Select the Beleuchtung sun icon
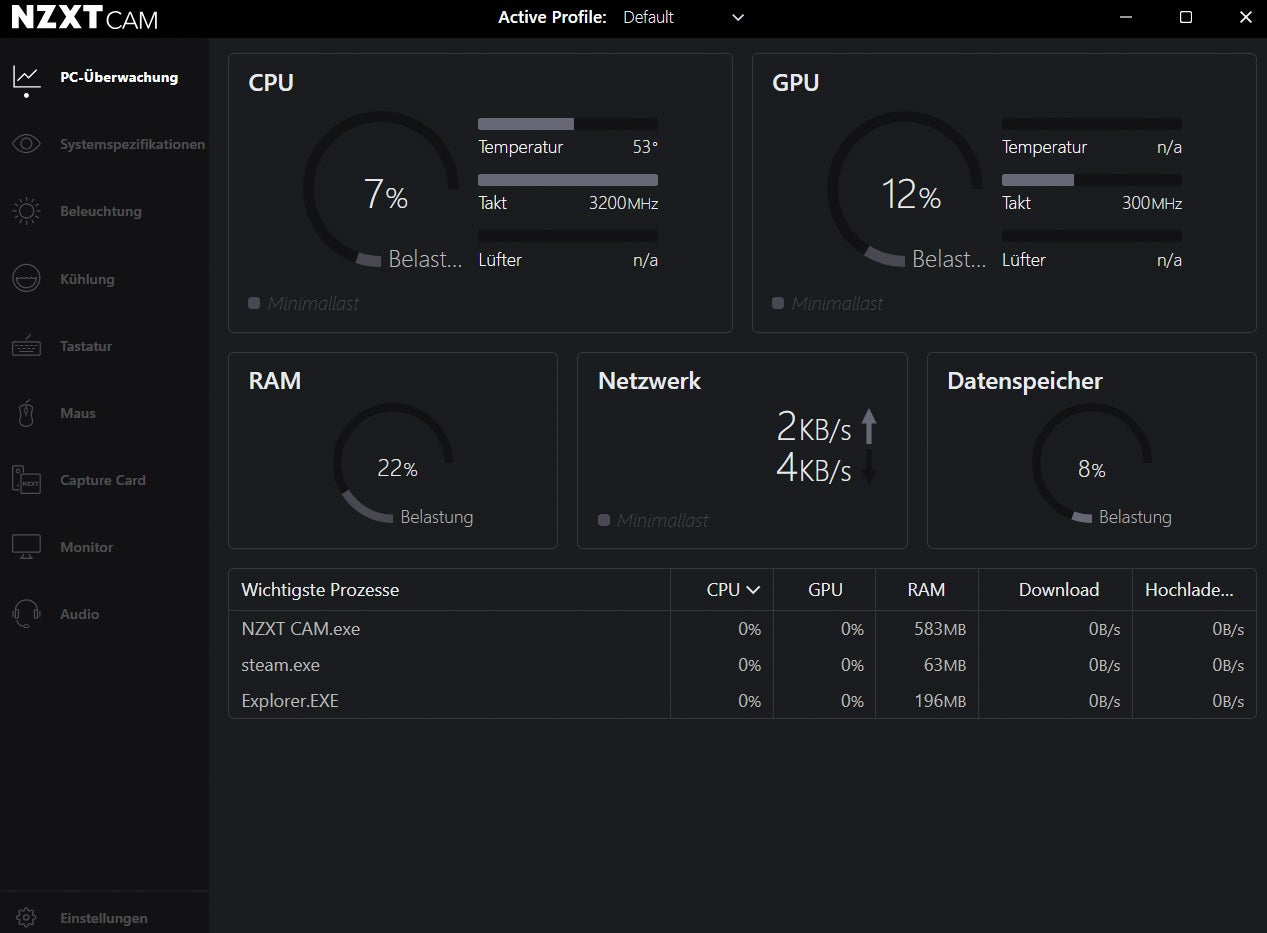1267x933 pixels. click(x=26, y=211)
